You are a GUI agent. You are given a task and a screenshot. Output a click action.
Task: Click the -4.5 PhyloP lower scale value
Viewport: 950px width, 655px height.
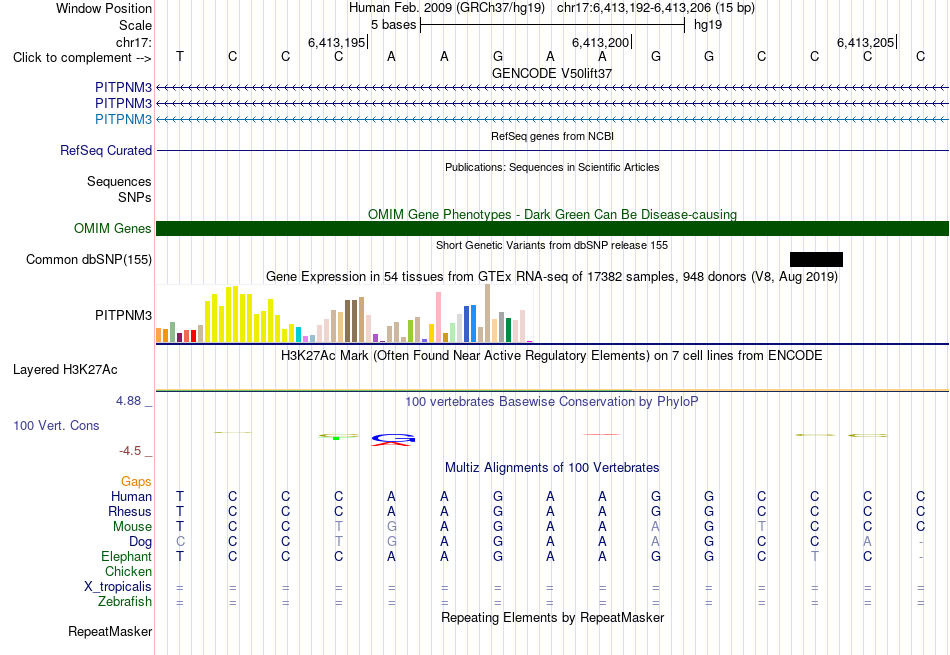[130, 451]
